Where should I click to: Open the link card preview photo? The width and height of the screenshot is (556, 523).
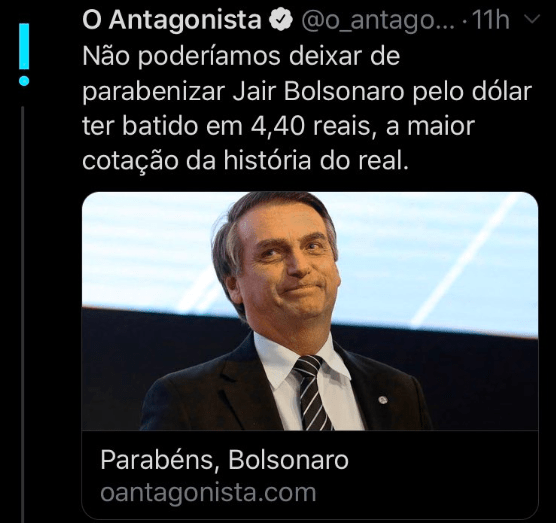(x=310, y=311)
